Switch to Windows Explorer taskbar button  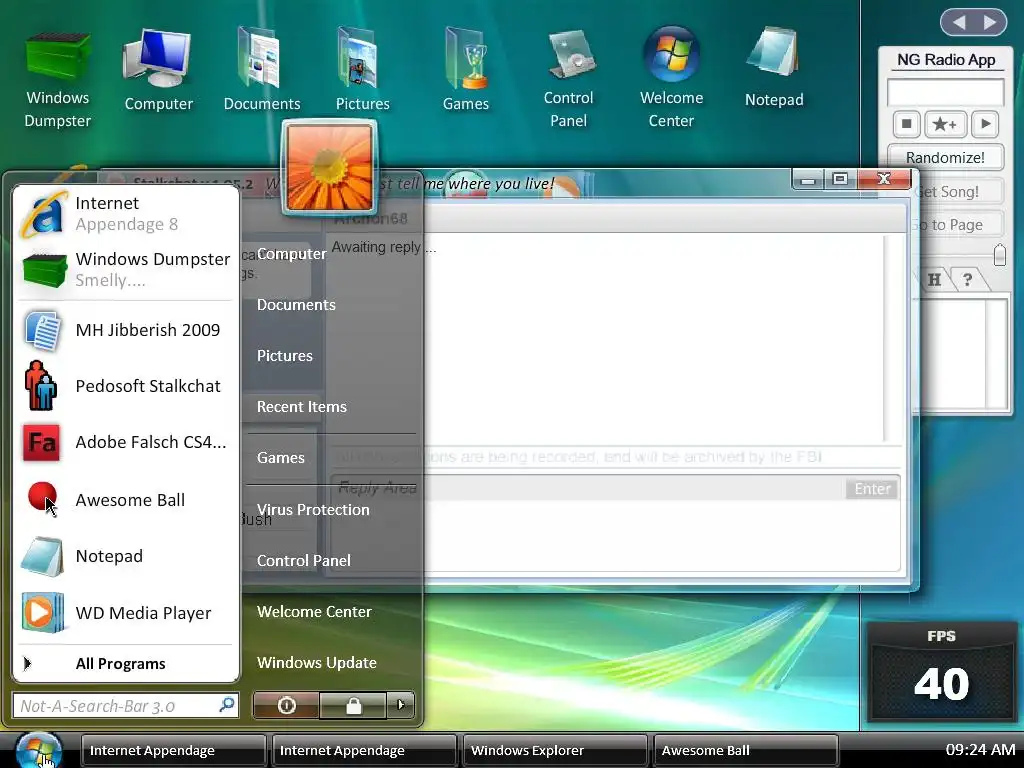tap(554, 750)
